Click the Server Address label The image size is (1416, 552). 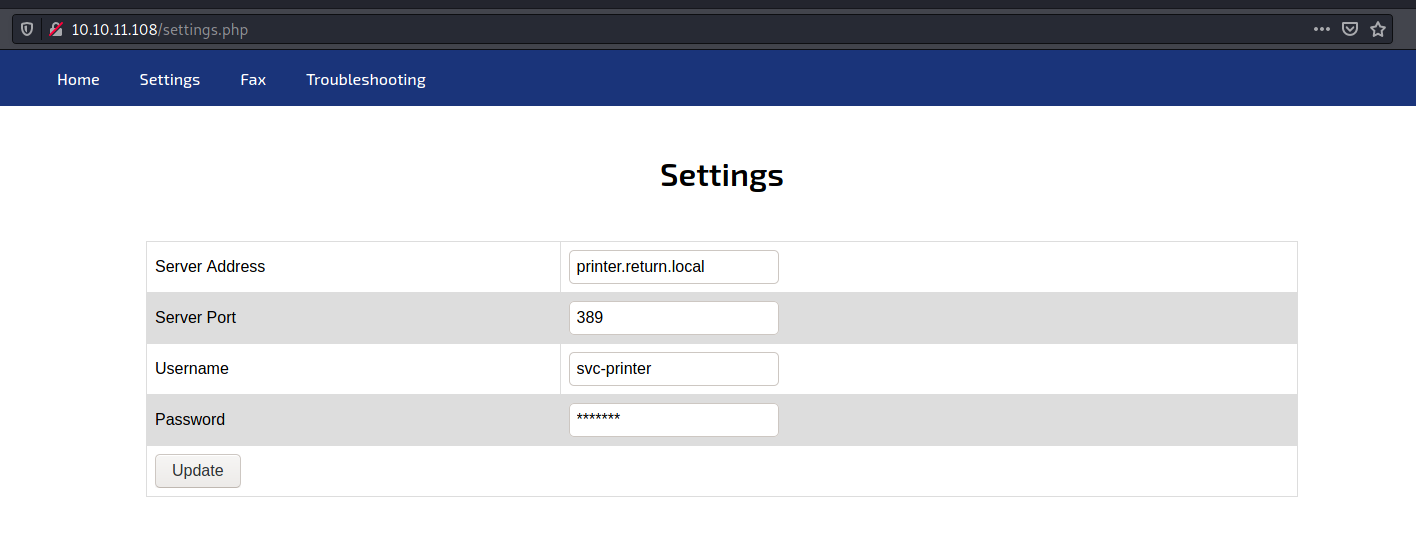tap(210, 267)
